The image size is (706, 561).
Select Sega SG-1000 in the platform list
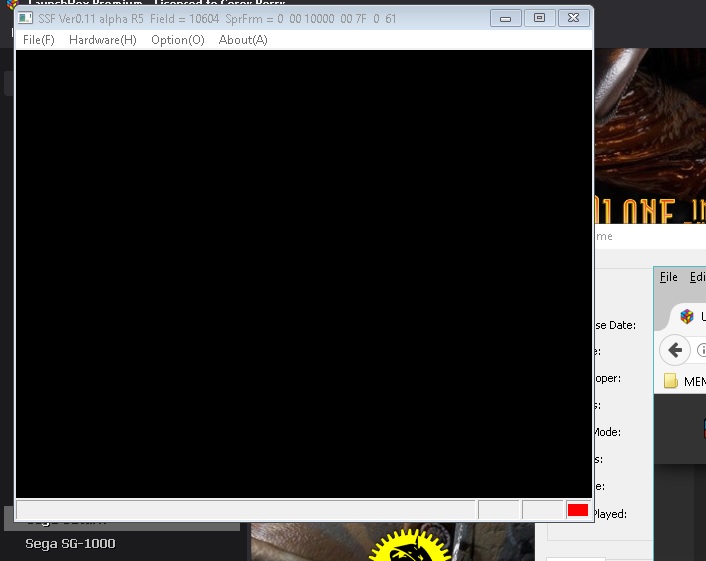coord(70,544)
